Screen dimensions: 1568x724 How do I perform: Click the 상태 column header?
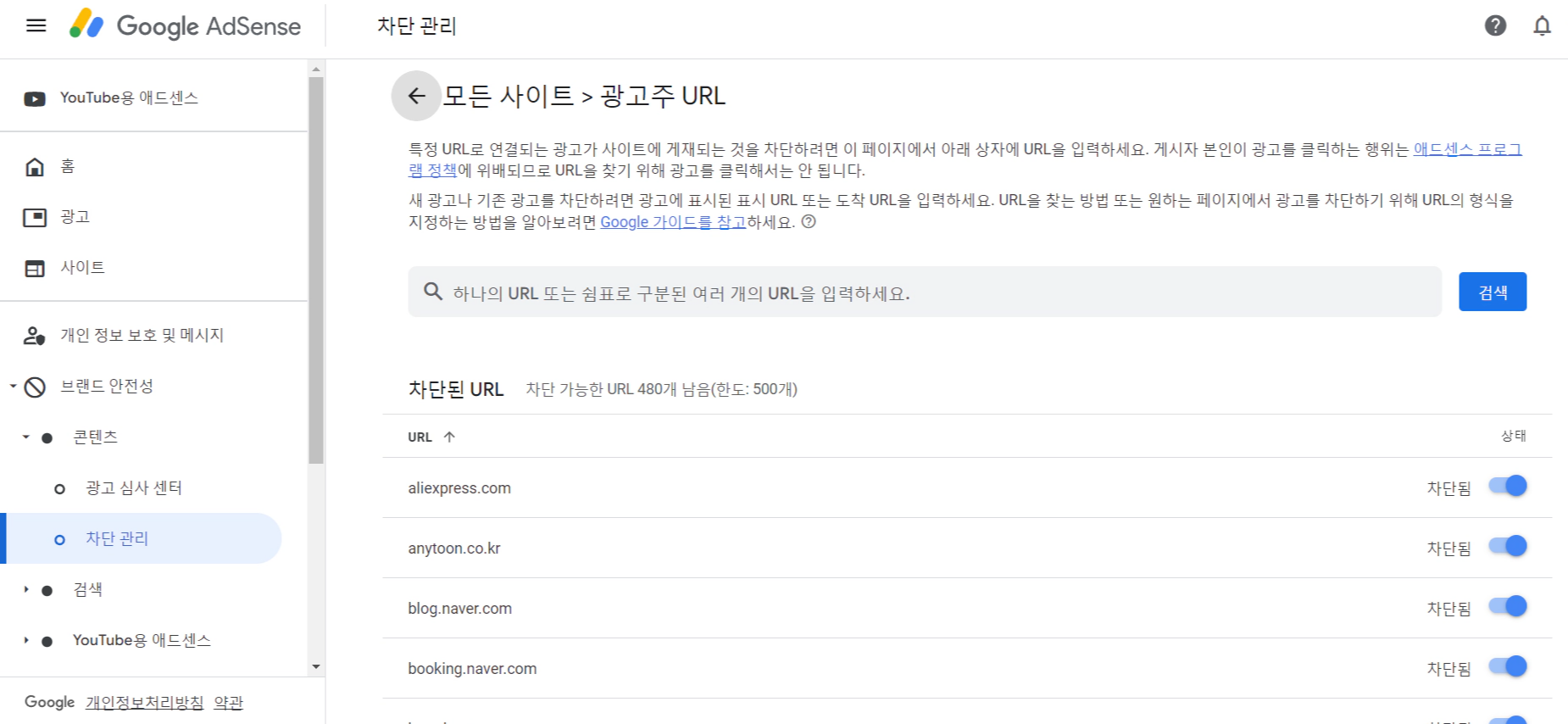tap(1514, 436)
